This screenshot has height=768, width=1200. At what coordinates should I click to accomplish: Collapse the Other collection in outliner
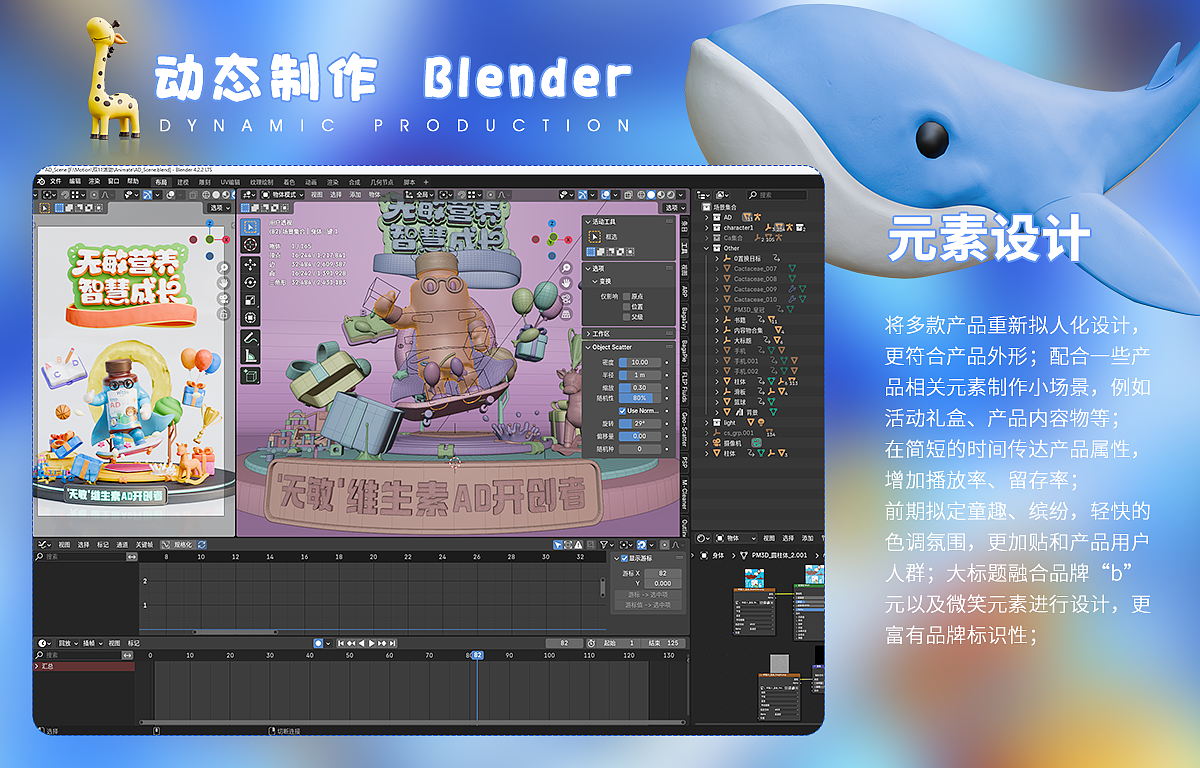click(706, 248)
